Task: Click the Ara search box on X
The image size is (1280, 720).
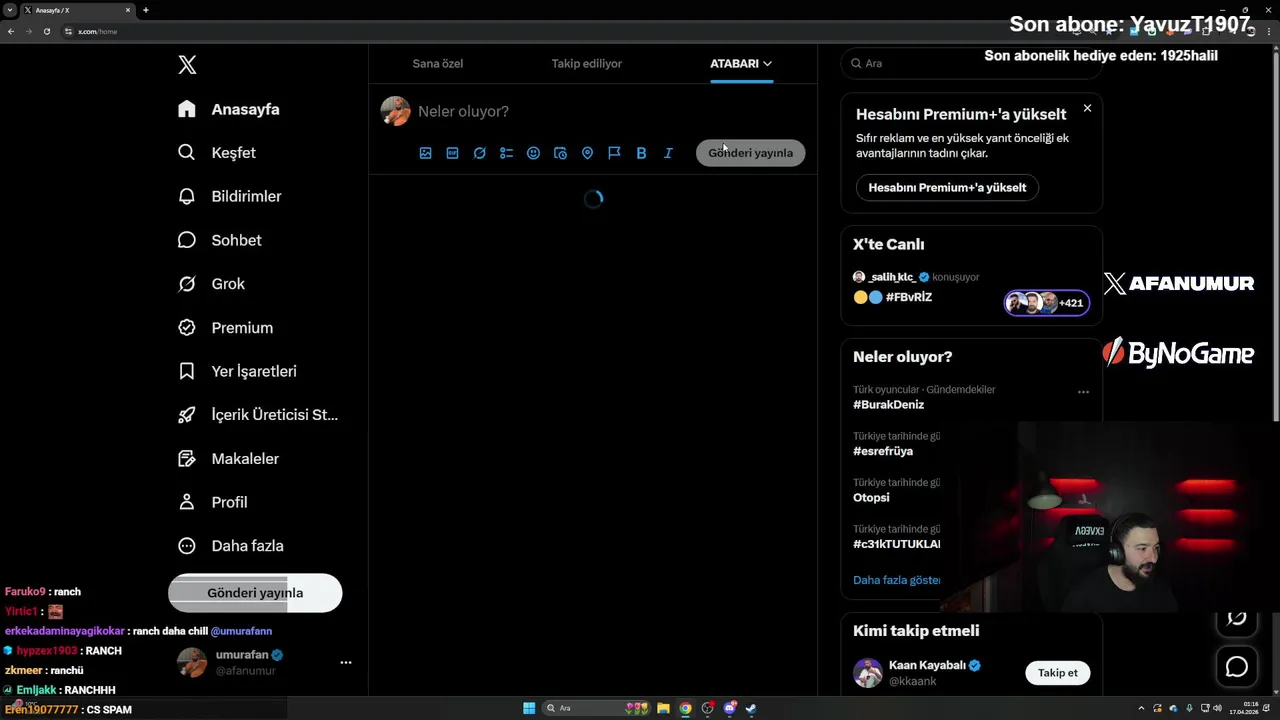Action: (x=970, y=63)
